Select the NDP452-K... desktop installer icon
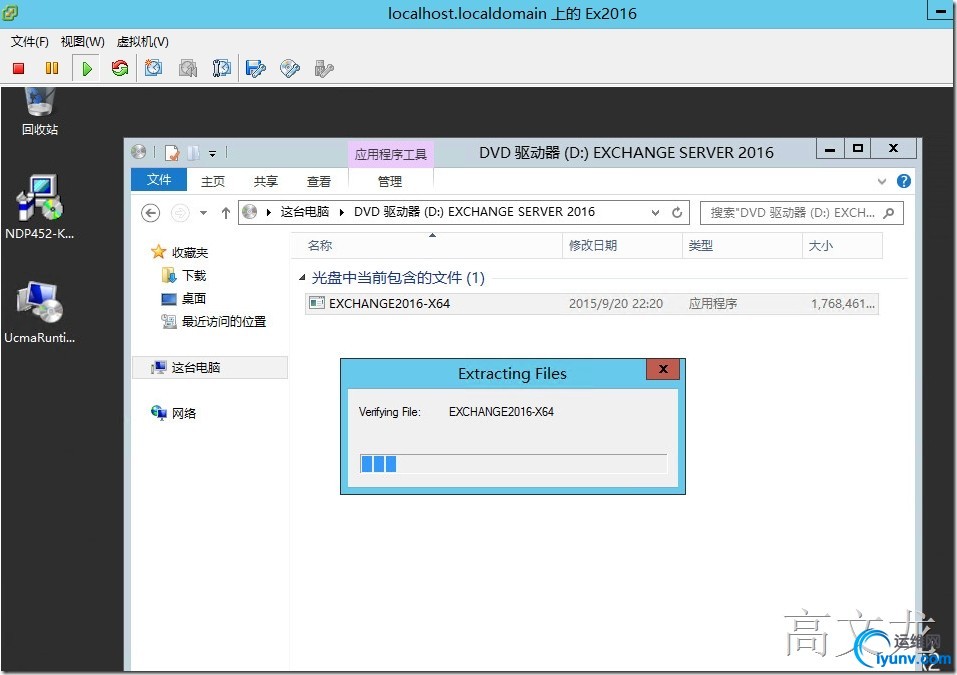The height and width of the screenshot is (675, 957). point(40,208)
